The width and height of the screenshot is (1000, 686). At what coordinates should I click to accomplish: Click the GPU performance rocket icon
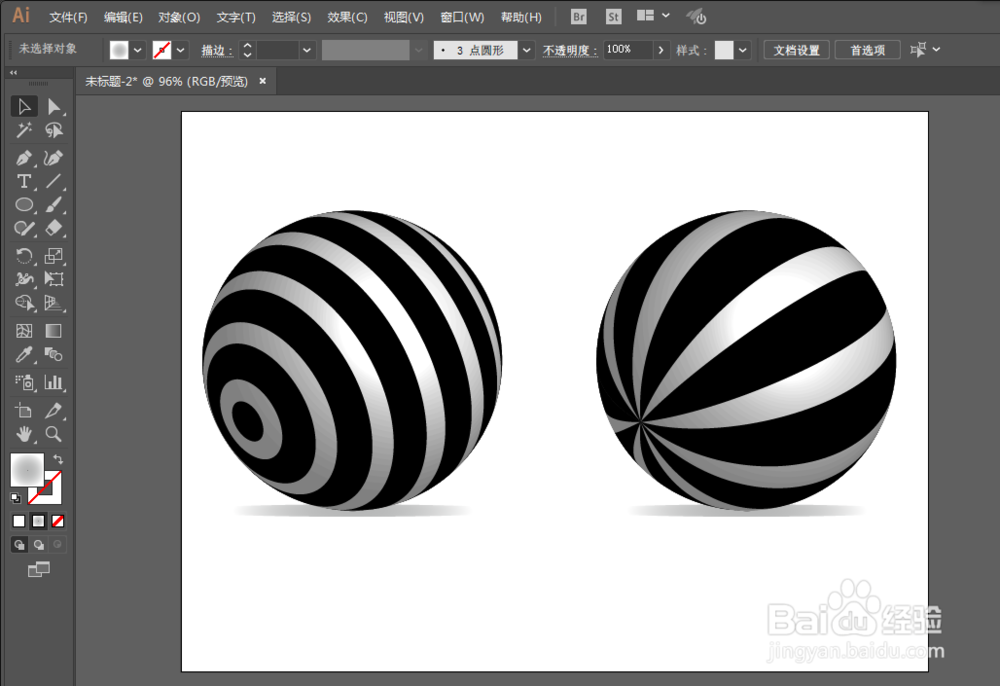click(696, 16)
